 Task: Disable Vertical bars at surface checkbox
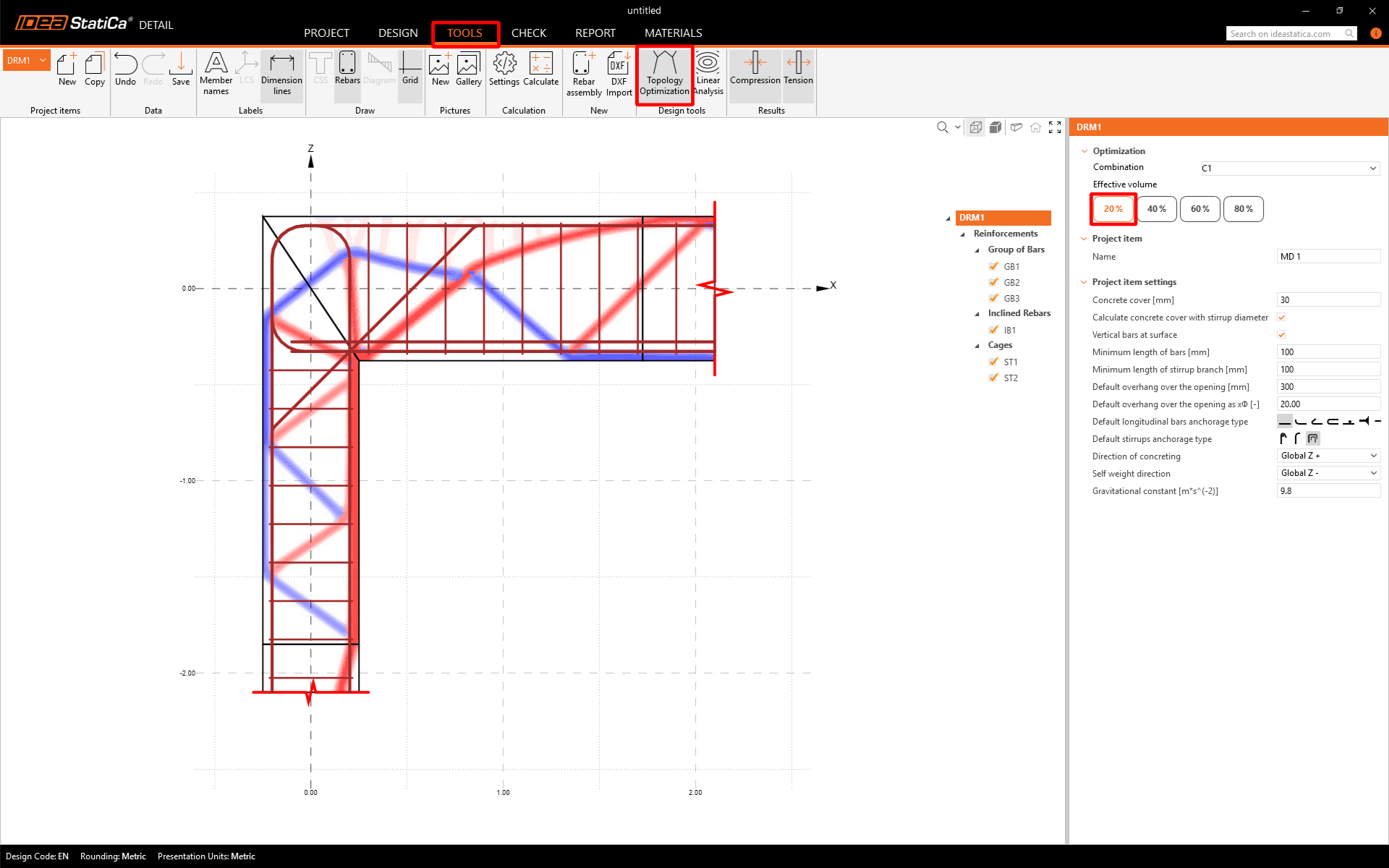coord(1281,335)
